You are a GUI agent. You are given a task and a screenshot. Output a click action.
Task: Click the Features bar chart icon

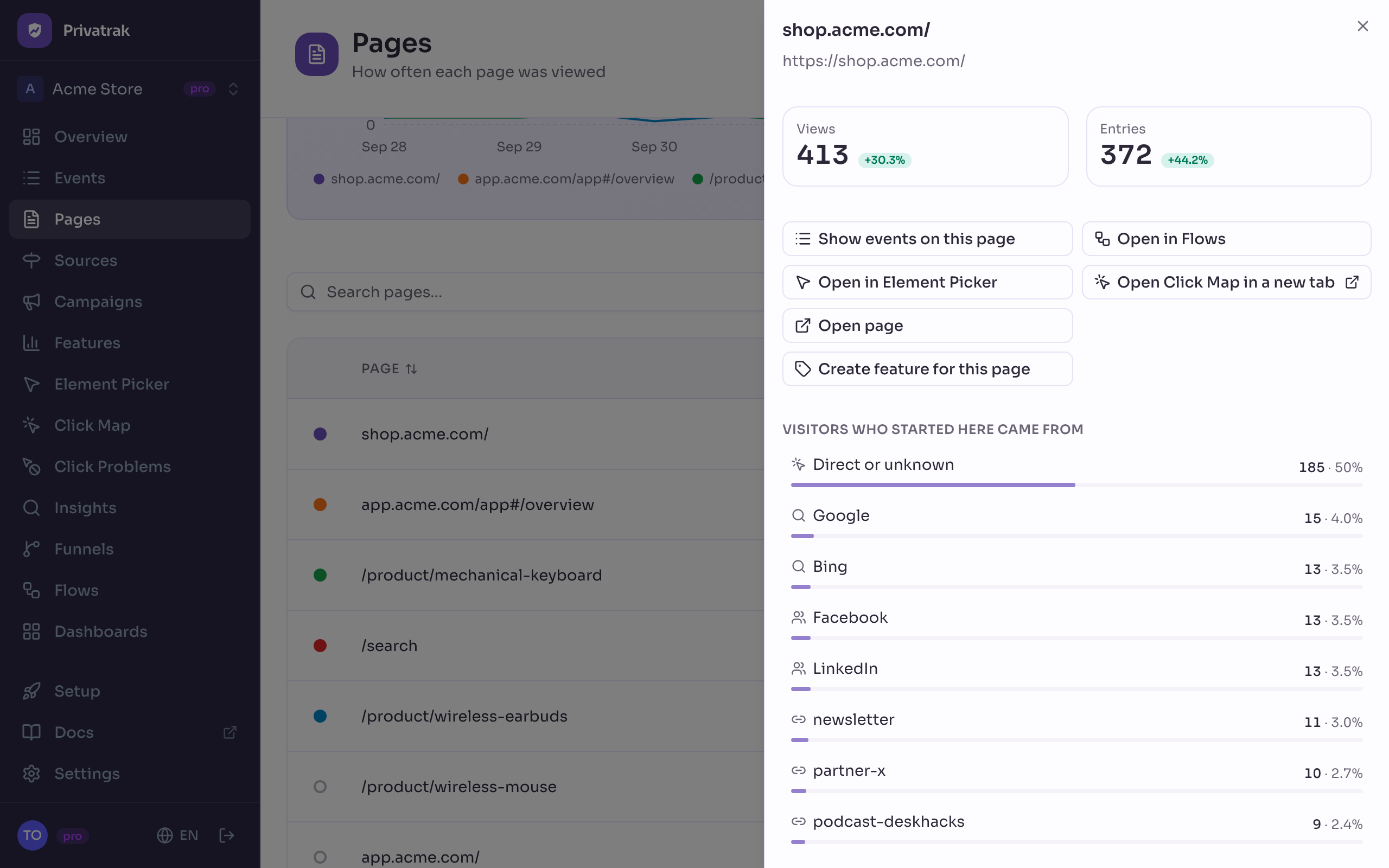31,343
